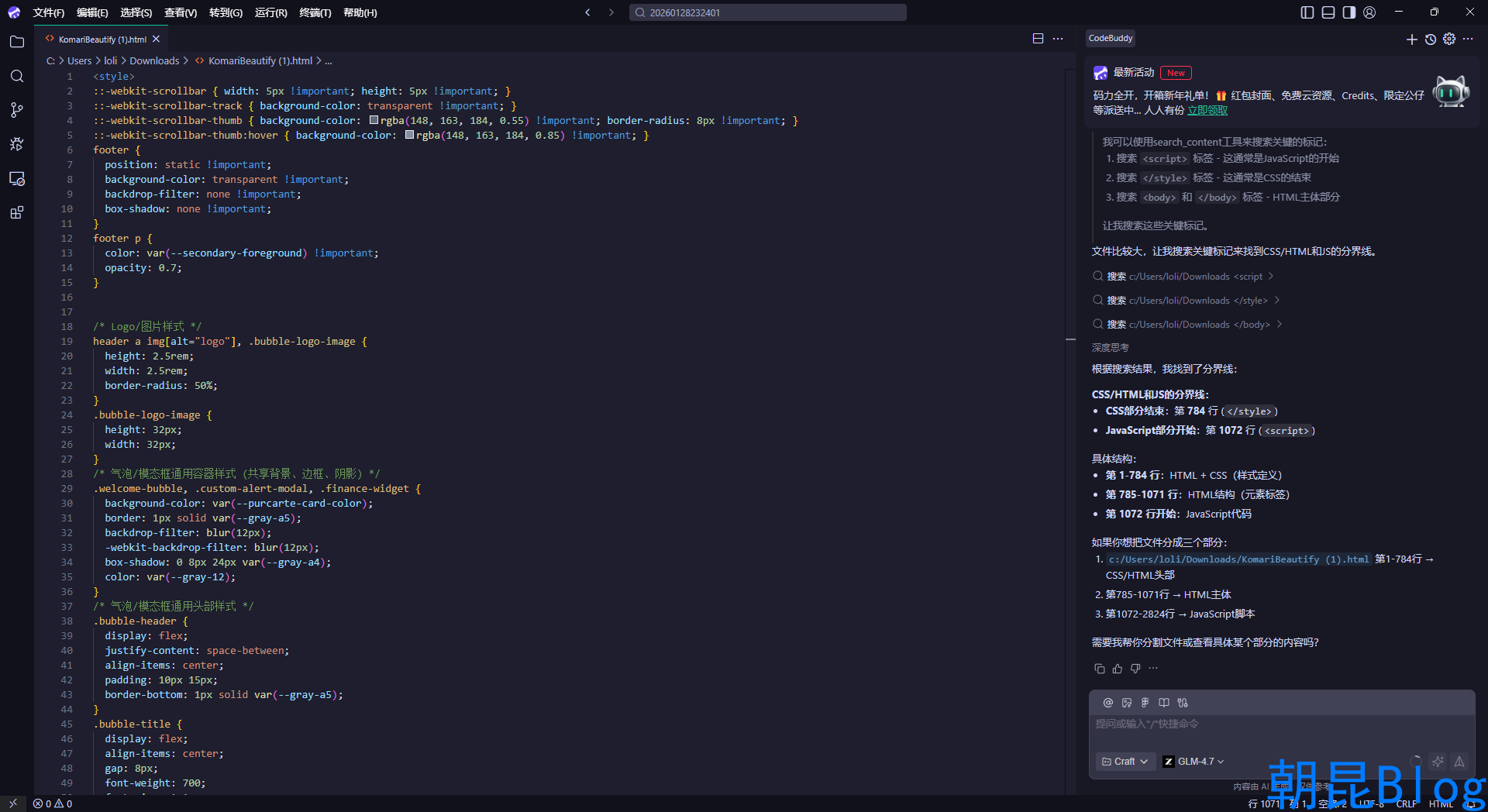
Task: Open the GLM-4.7 model dropdown
Action: coord(1194,762)
